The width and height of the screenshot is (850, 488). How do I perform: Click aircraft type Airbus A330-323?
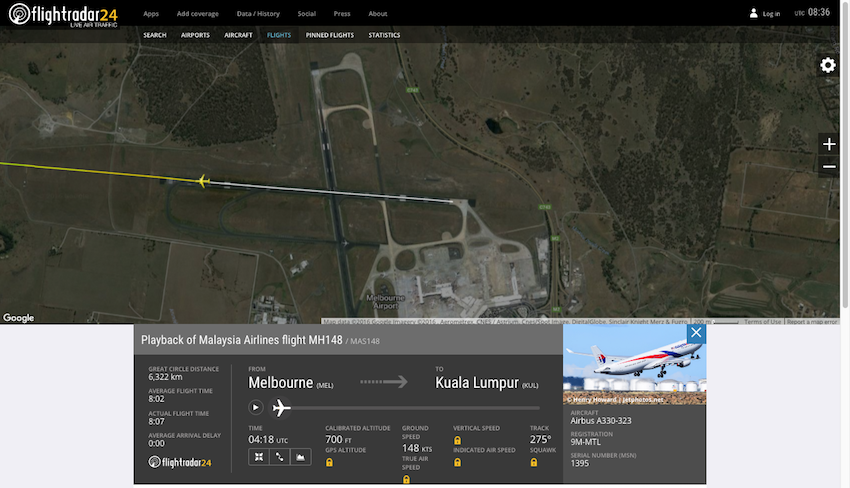[x=601, y=421]
